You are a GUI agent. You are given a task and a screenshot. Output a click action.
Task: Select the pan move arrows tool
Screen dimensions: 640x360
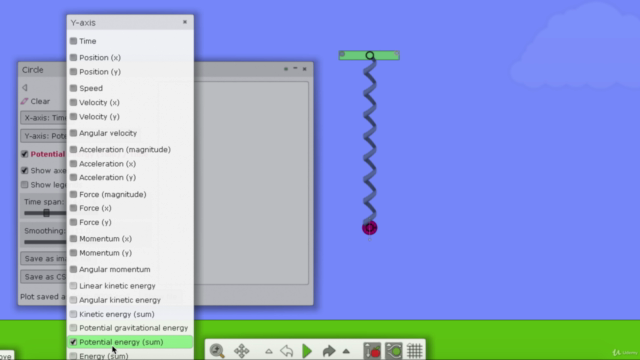(241, 351)
